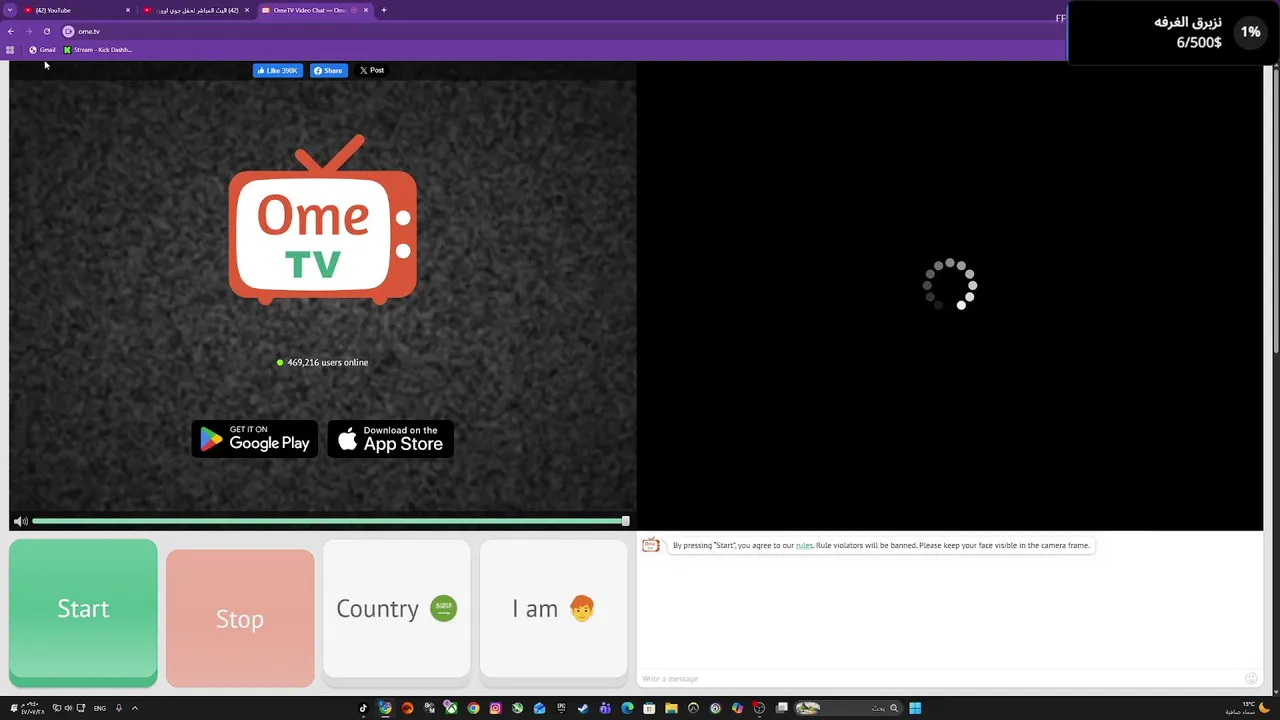
Task: Click the 1% donation goal overlay
Action: click(1174, 32)
